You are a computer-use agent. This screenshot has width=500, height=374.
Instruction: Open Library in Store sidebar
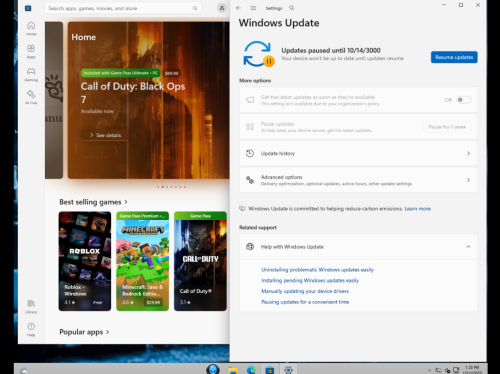31,307
